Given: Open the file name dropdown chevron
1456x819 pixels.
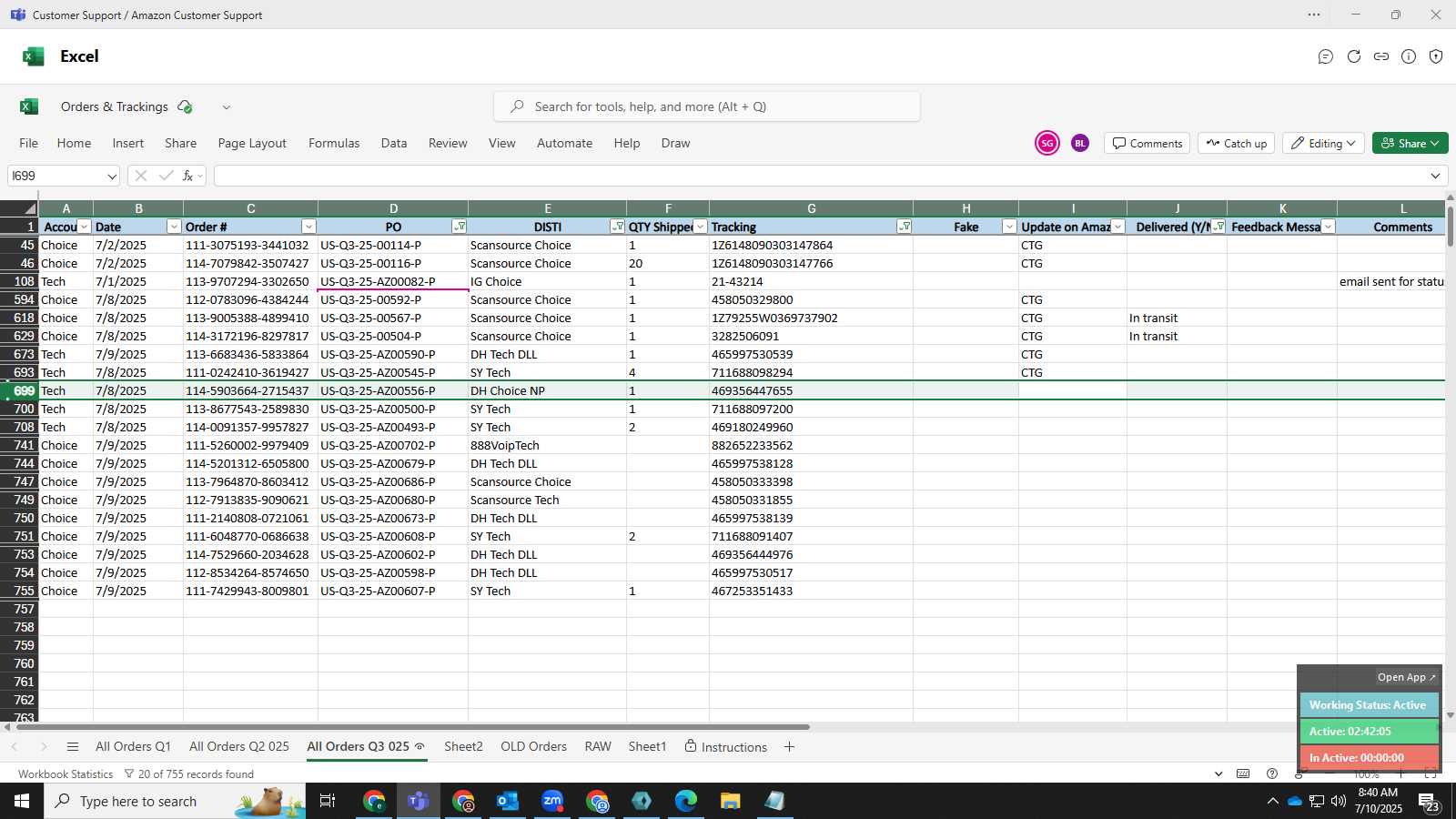Looking at the screenshot, I should coord(227,106).
